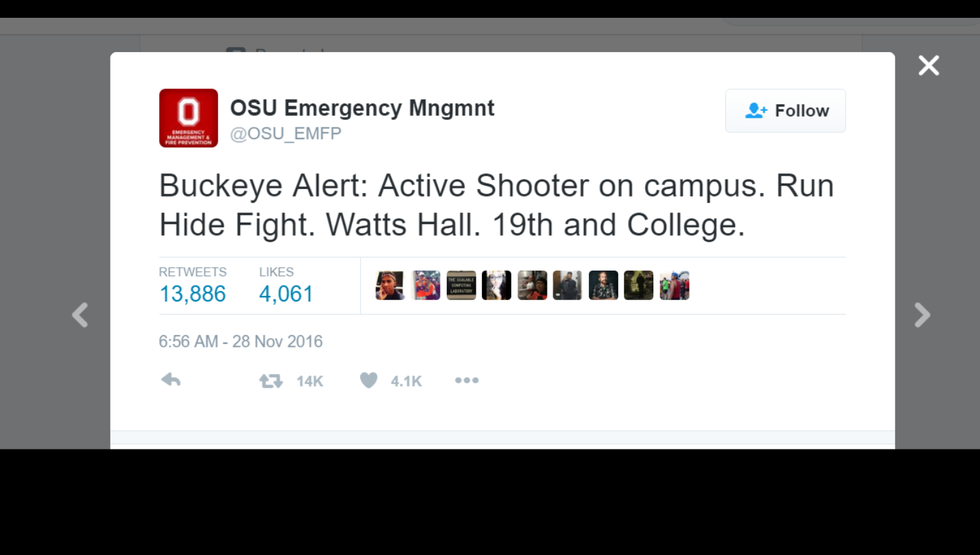Screen dimensions: 980x555
Task: Click the @OSU_EMFP handle
Action: coord(286,134)
